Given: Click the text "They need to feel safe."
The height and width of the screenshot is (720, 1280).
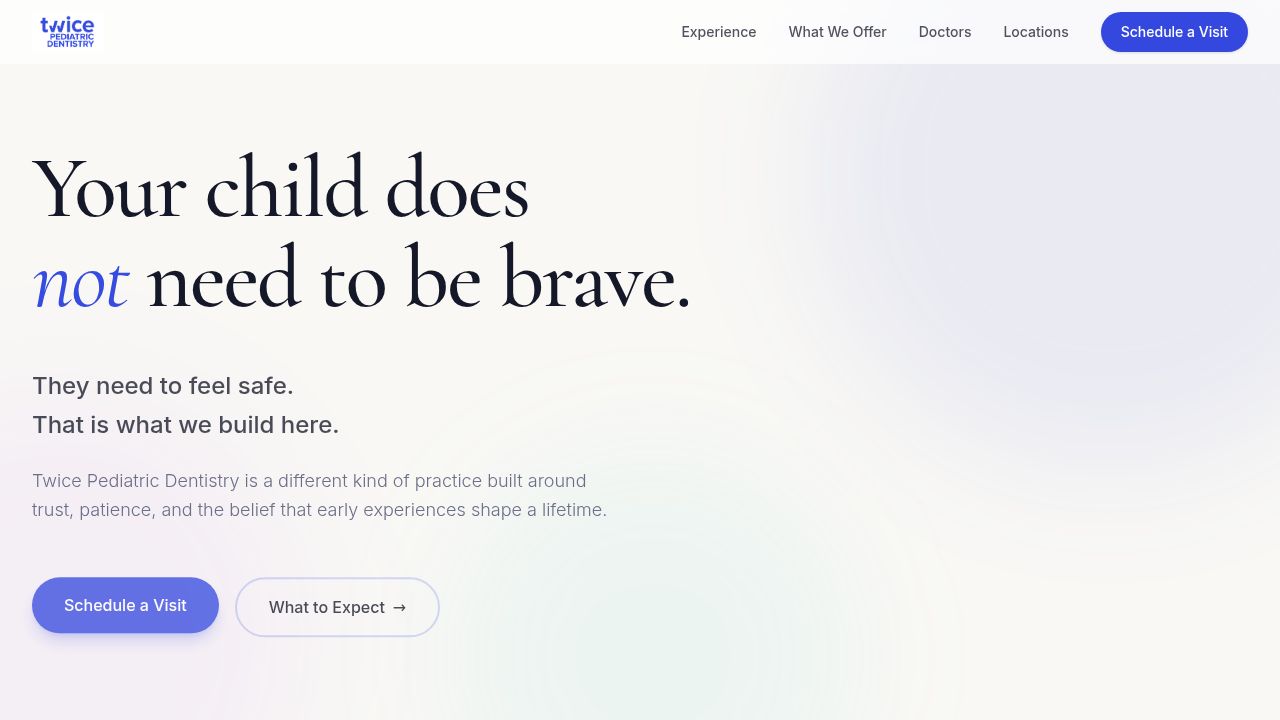Looking at the screenshot, I should pyautogui.click(x=163, y=386).
